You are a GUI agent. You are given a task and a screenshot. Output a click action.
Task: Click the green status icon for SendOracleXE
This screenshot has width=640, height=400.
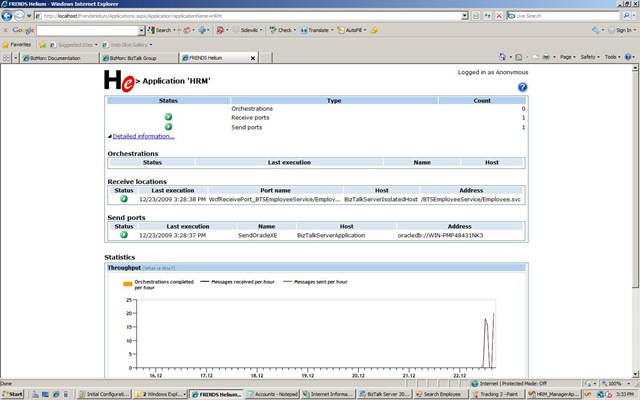124,235
